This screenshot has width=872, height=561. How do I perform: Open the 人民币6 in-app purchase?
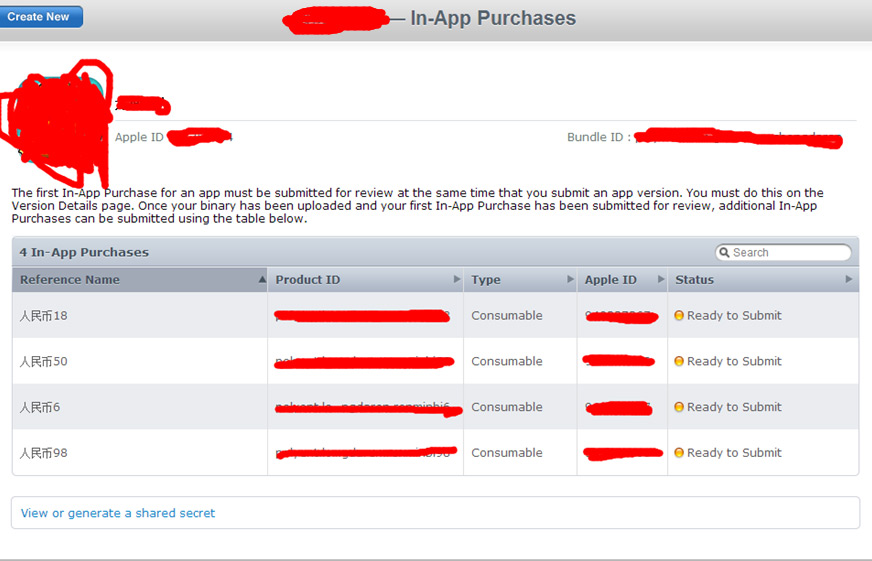(39, 407)
